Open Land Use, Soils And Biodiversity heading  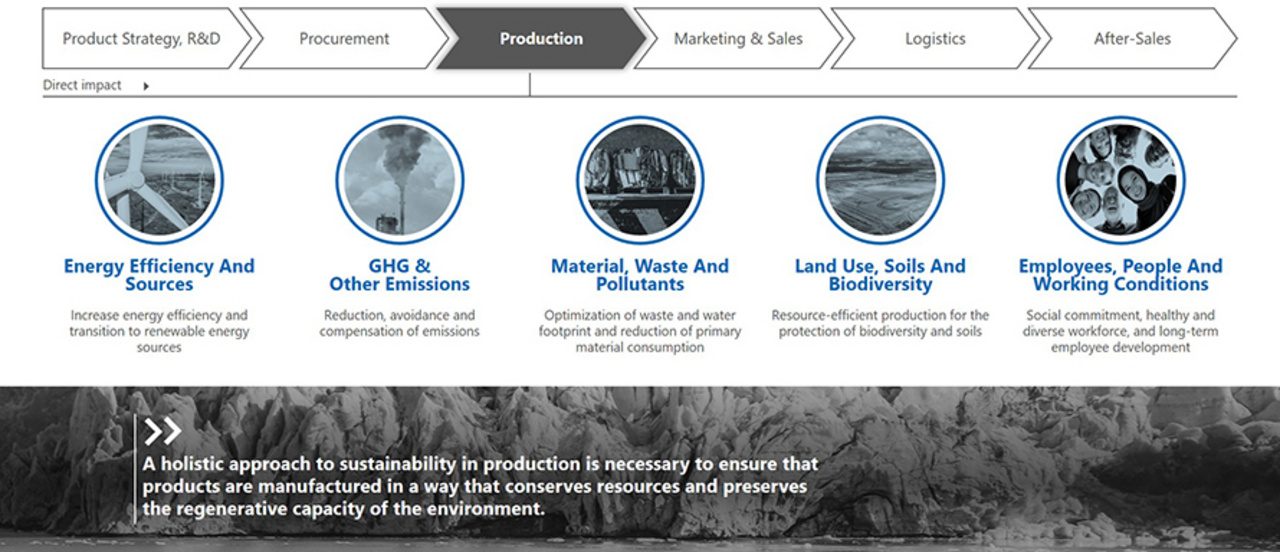click(x=880, y=275)
